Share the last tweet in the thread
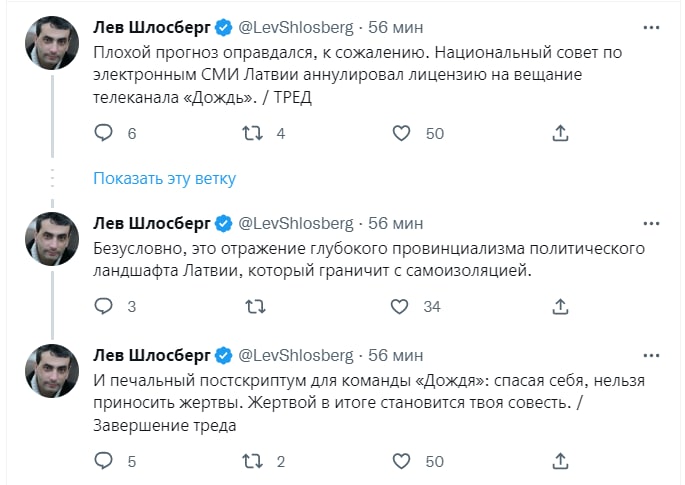 tap(561, 460)
